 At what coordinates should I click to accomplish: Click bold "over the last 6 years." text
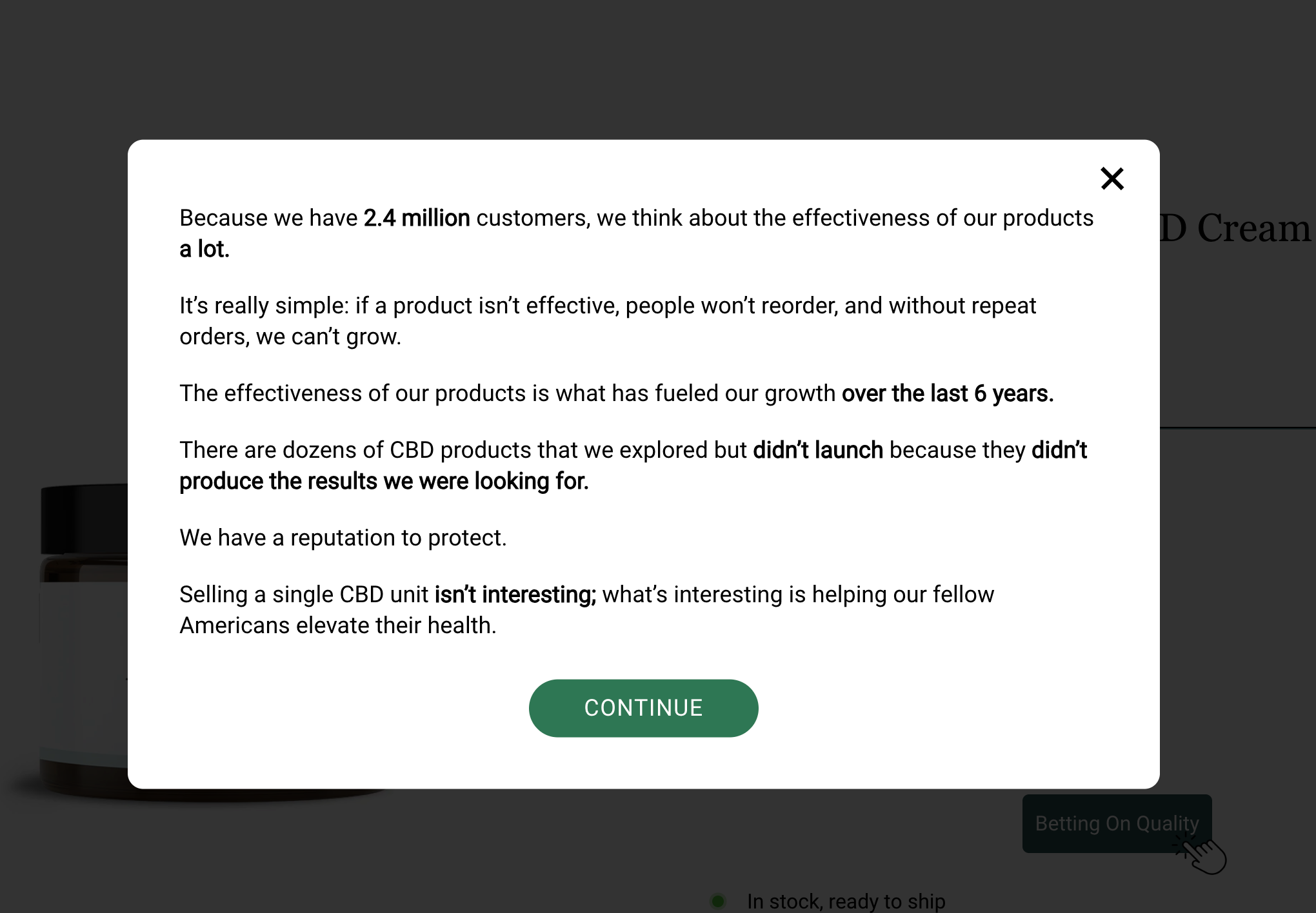click(x=947, y=393)
